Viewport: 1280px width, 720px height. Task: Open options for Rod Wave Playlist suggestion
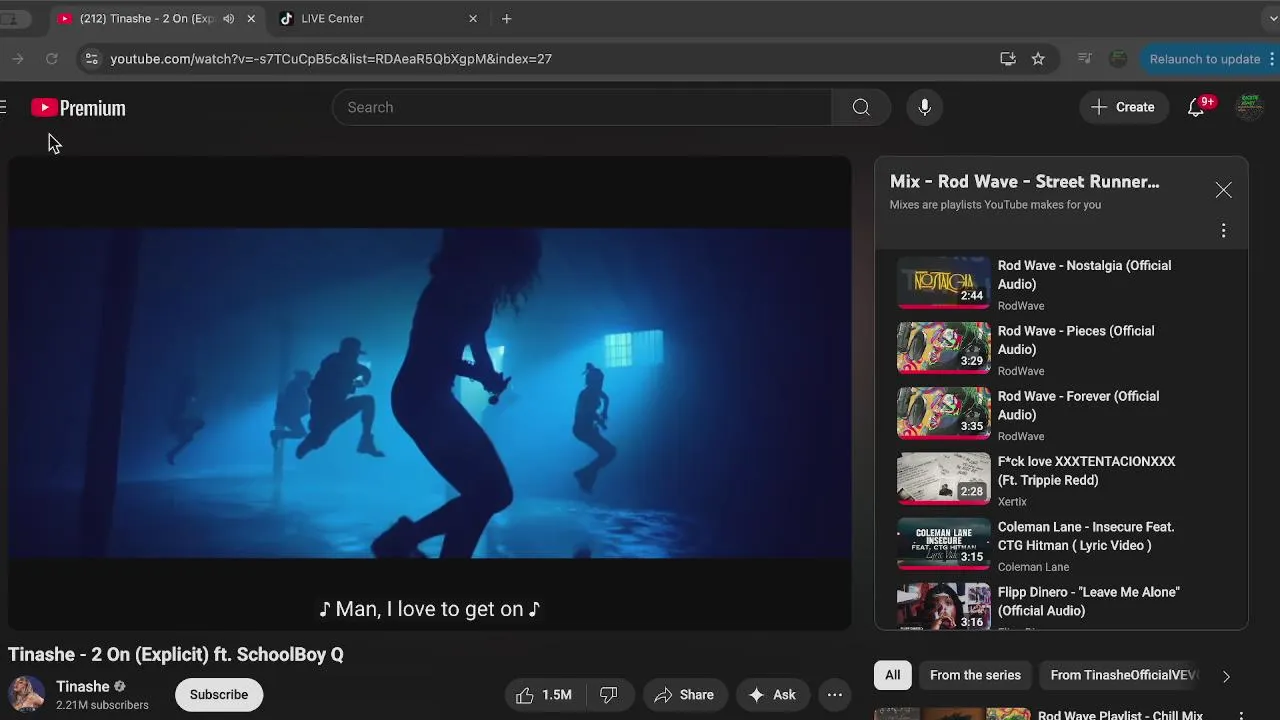[x=1241, y=716]
